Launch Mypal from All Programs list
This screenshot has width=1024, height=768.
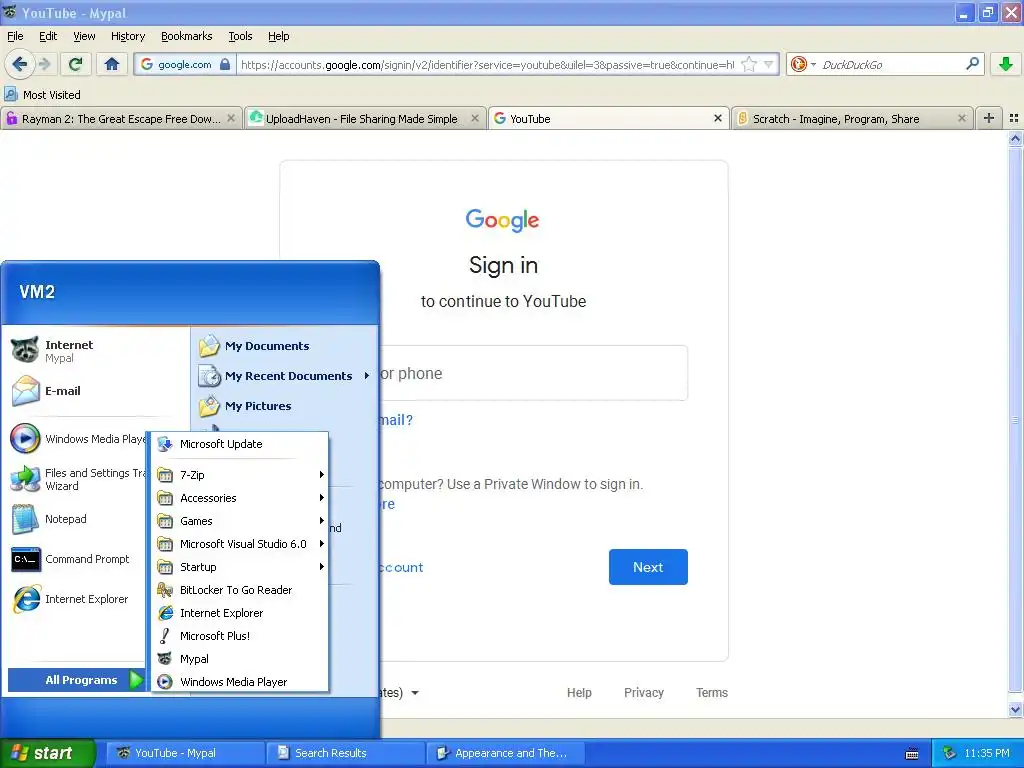tap(240, 659)
